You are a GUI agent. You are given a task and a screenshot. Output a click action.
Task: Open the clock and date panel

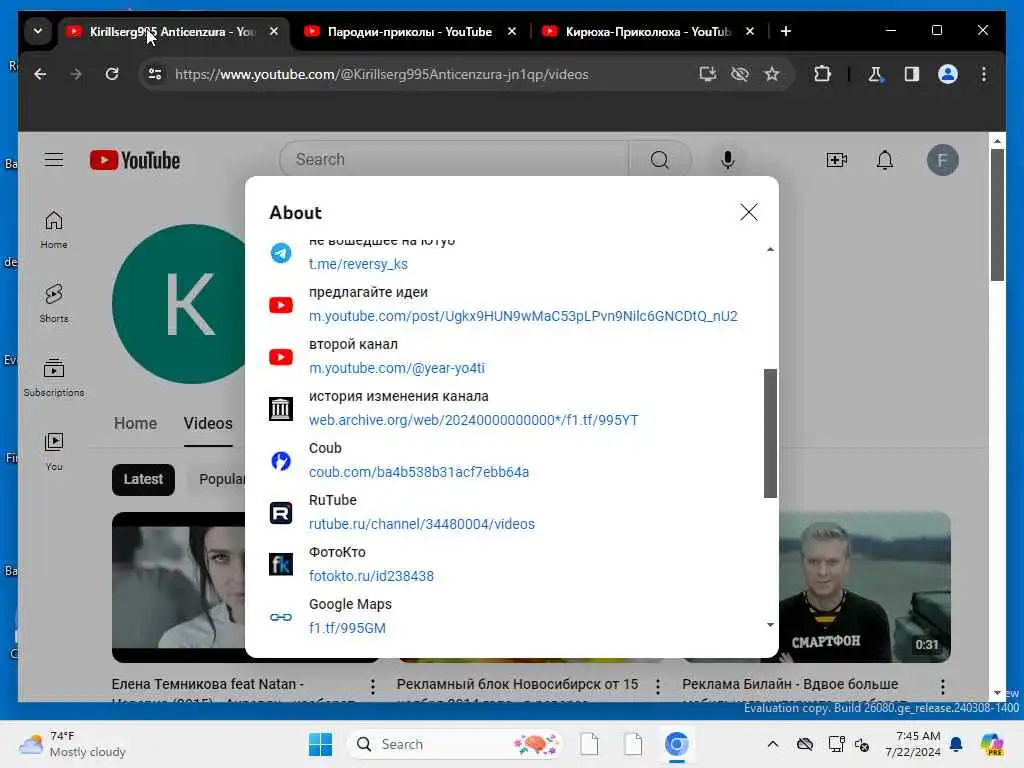click(913, 744)
